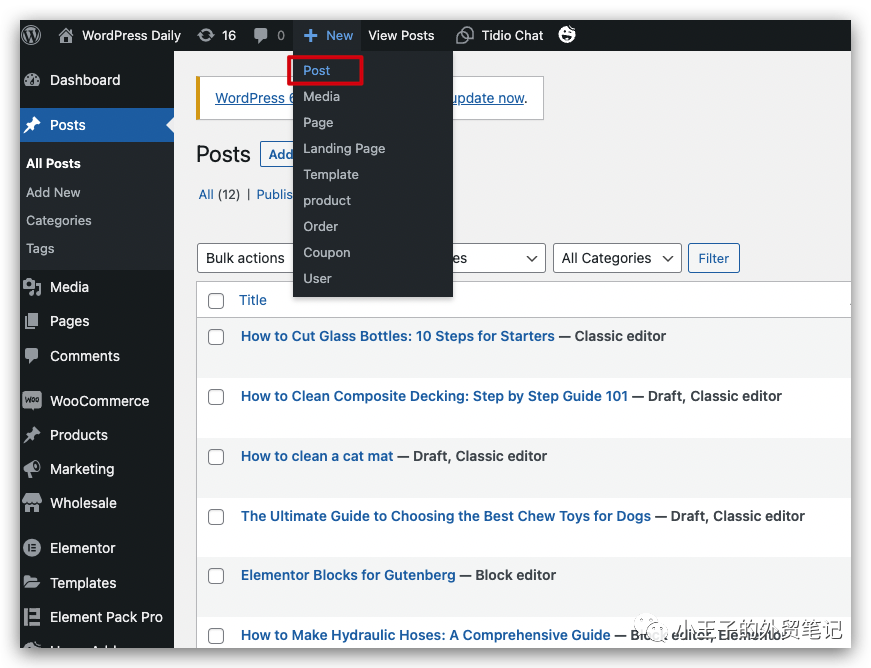Click the All (12) filter link
Image resolution: width=871 pixels, height=668 pixels.
click(219, 195)
